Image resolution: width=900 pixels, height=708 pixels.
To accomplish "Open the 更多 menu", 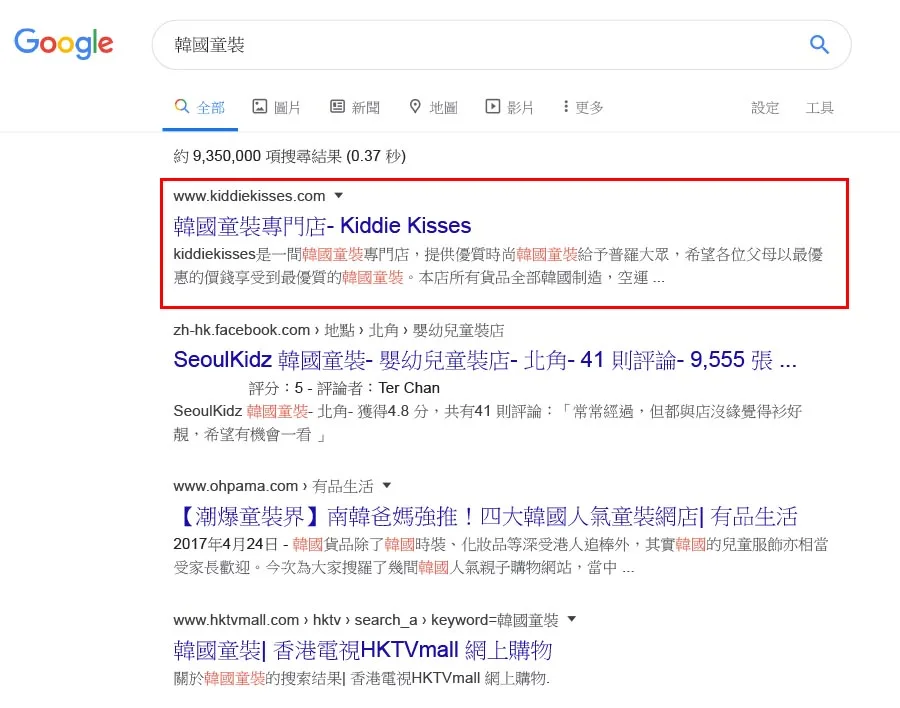I will coord(583,107).
